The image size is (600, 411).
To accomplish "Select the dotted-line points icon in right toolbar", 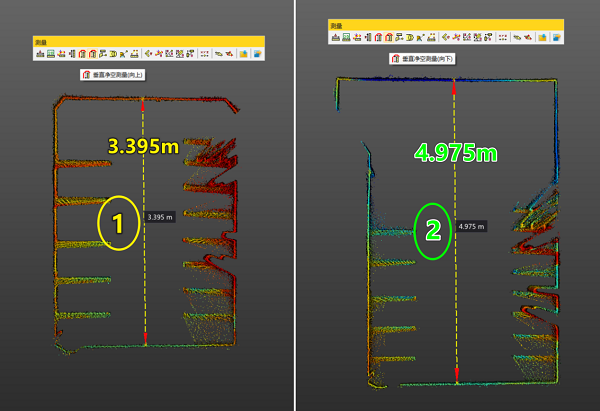I will click(x=499, y=38).
